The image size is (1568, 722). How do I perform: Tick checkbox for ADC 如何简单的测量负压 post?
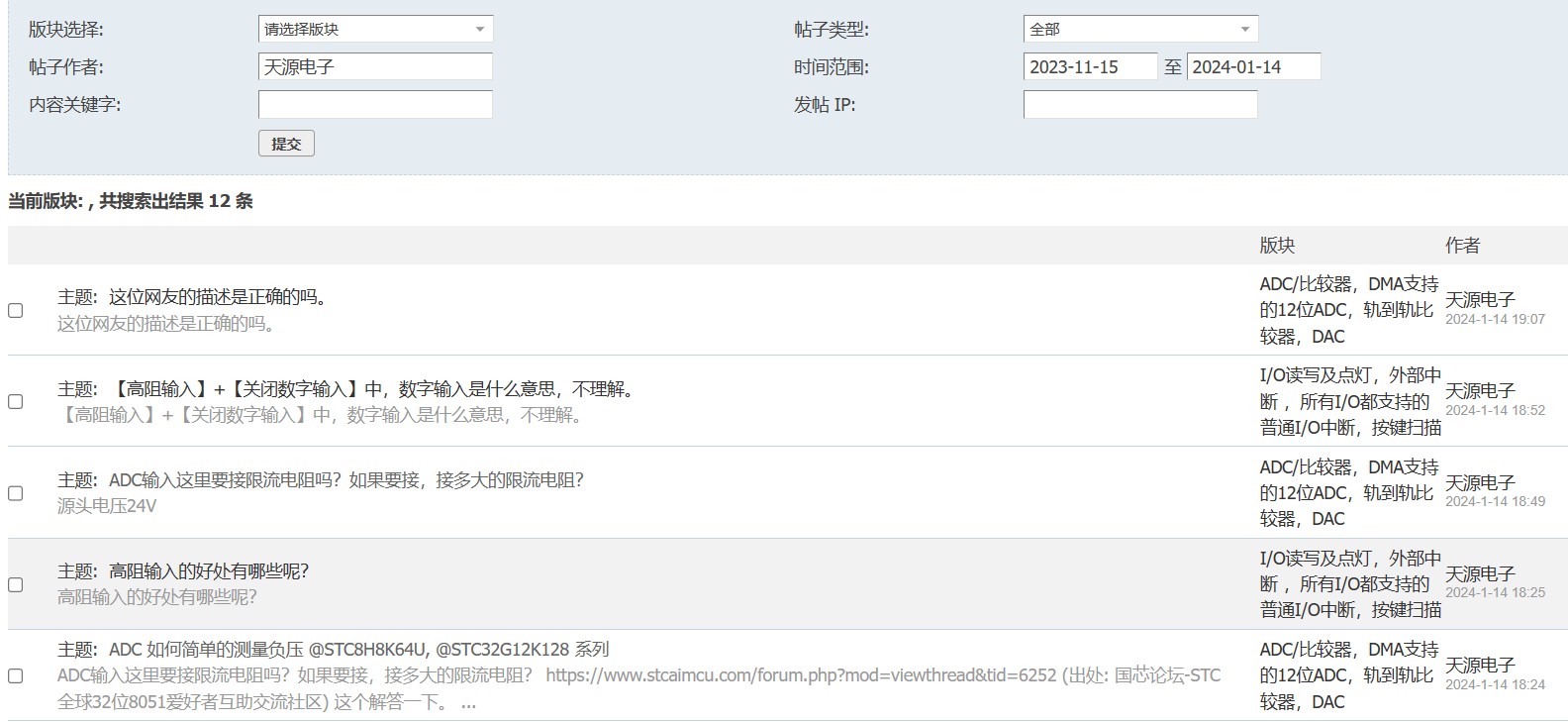(16, 675)
